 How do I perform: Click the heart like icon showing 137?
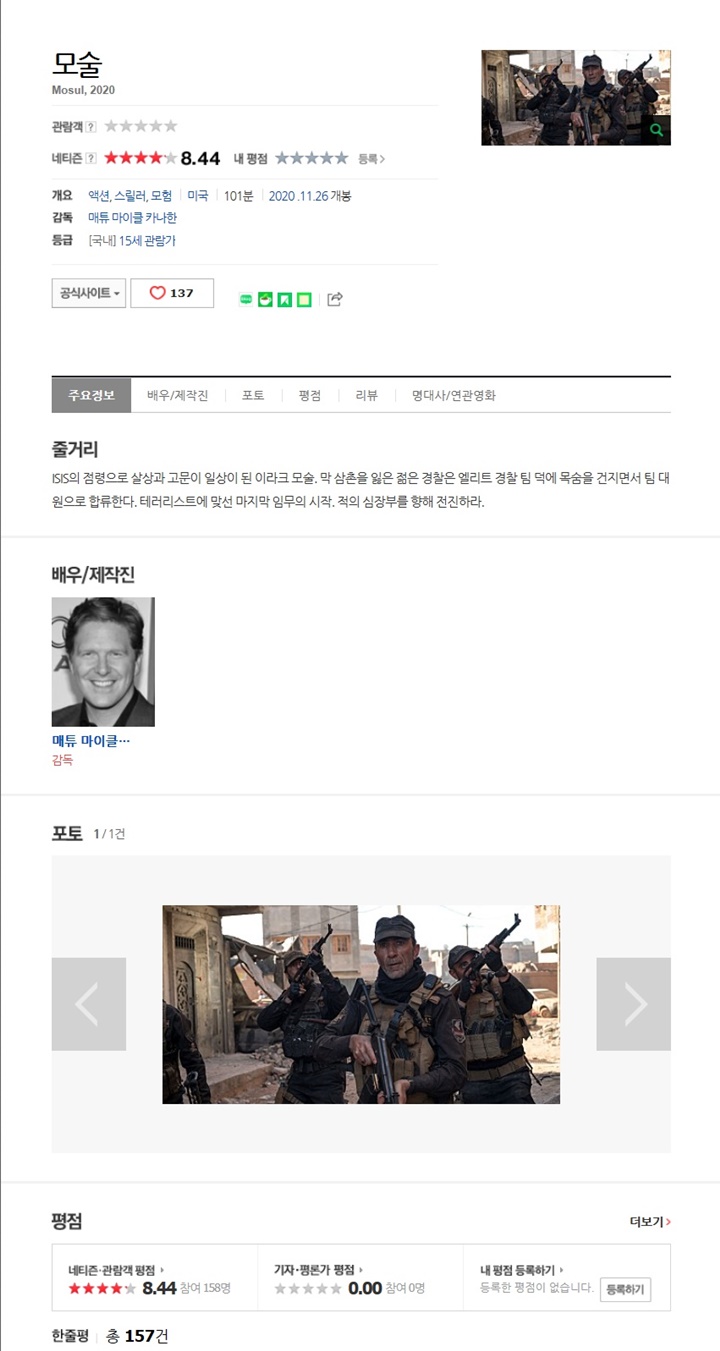click(x=157, y=293)
